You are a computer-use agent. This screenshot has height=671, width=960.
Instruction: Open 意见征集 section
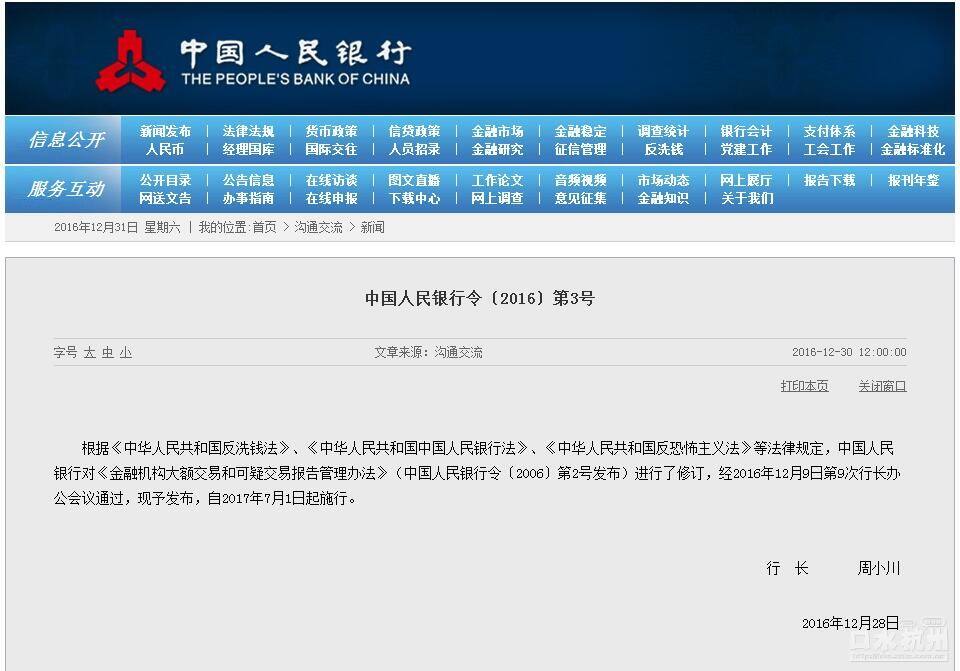(x=580, y=198)
